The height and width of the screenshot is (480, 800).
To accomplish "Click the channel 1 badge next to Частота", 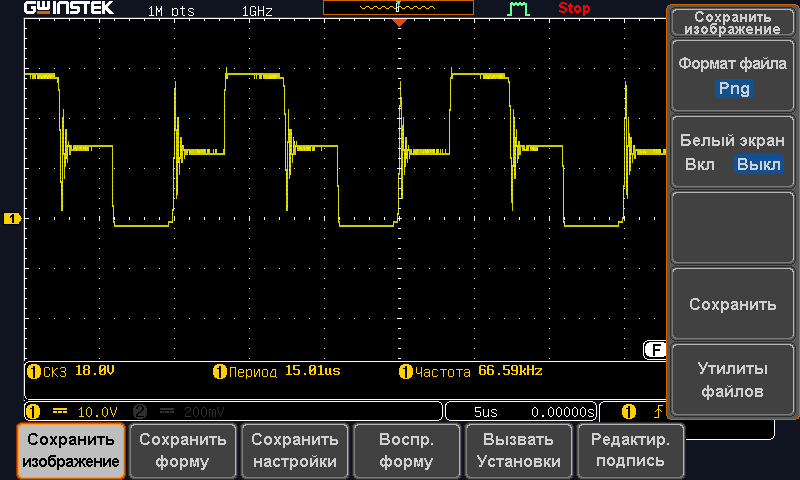I will coord(406,371).
